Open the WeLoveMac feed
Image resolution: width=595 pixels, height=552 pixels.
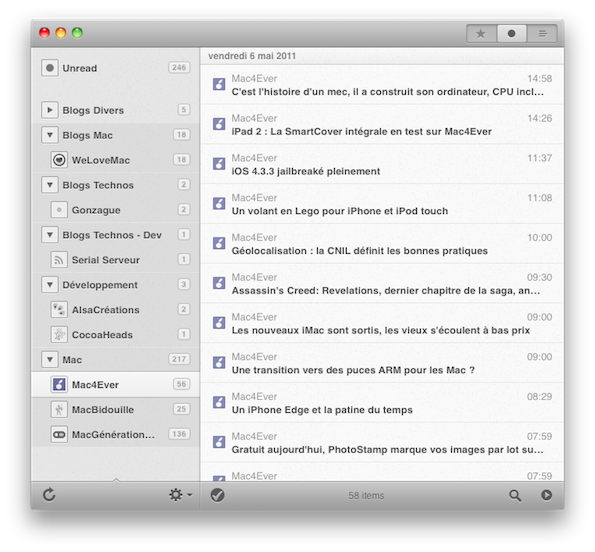(116, 160)
